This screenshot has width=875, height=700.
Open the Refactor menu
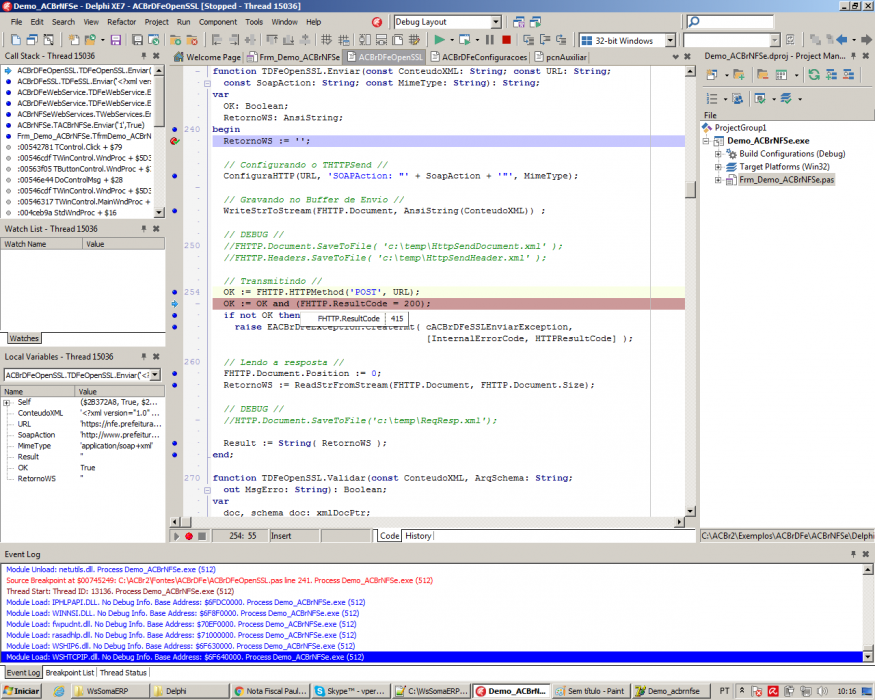coord(121,22)
